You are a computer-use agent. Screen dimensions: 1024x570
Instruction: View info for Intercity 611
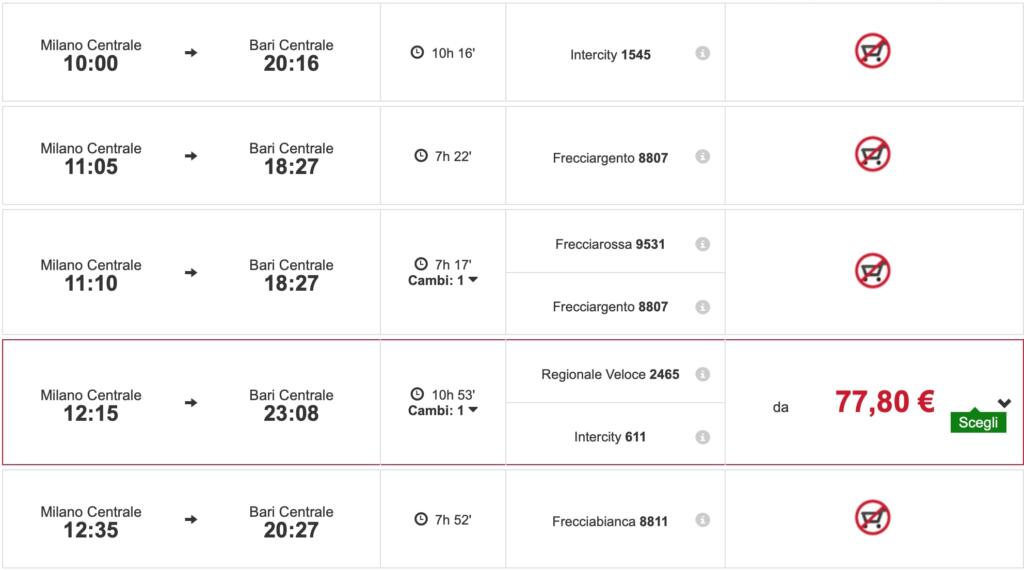(x=702, y=437)
